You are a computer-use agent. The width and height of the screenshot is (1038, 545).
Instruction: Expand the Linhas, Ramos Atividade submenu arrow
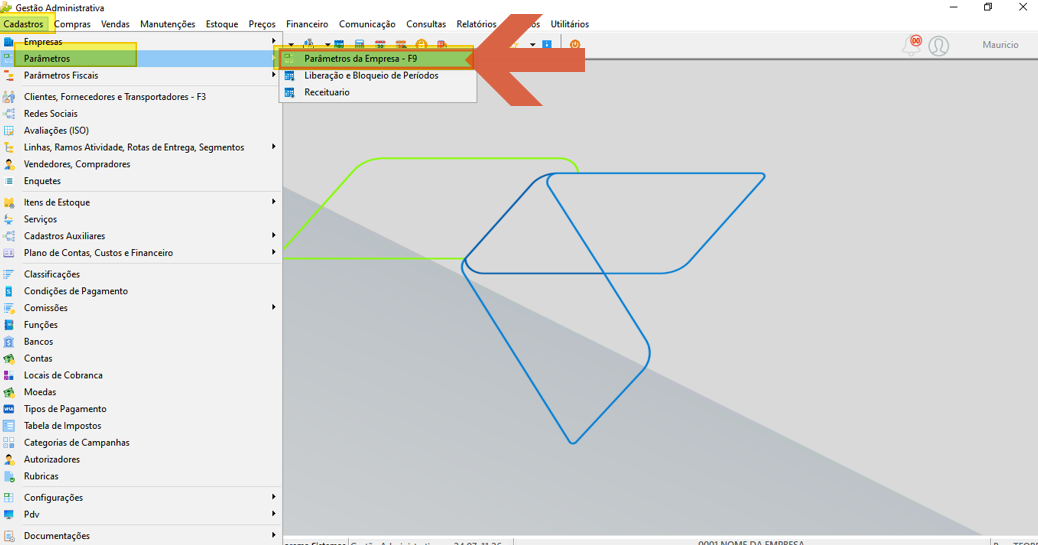tap(273, 147)
